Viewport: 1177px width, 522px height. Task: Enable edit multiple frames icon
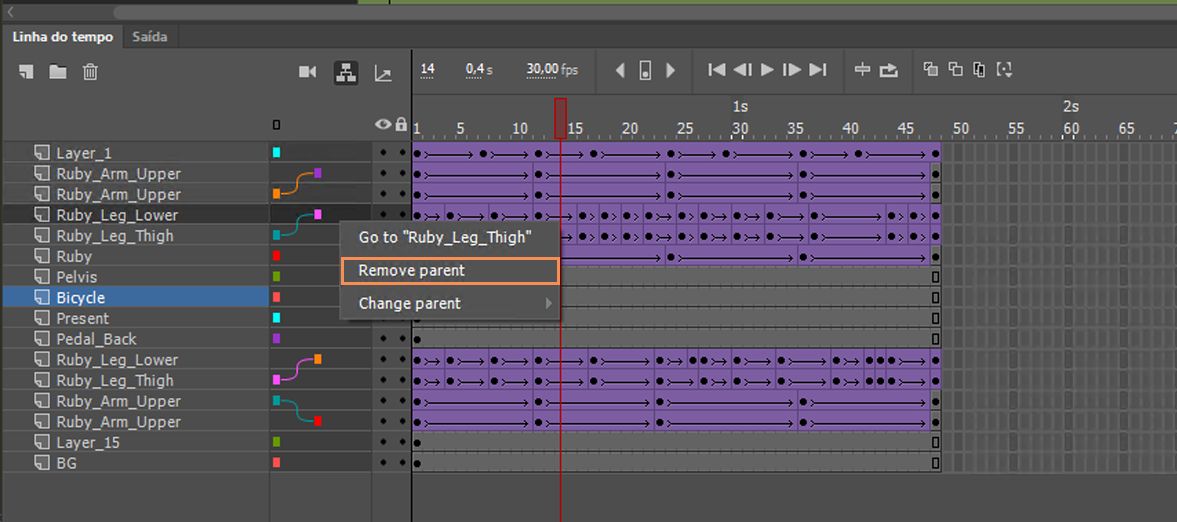point(979,70)
